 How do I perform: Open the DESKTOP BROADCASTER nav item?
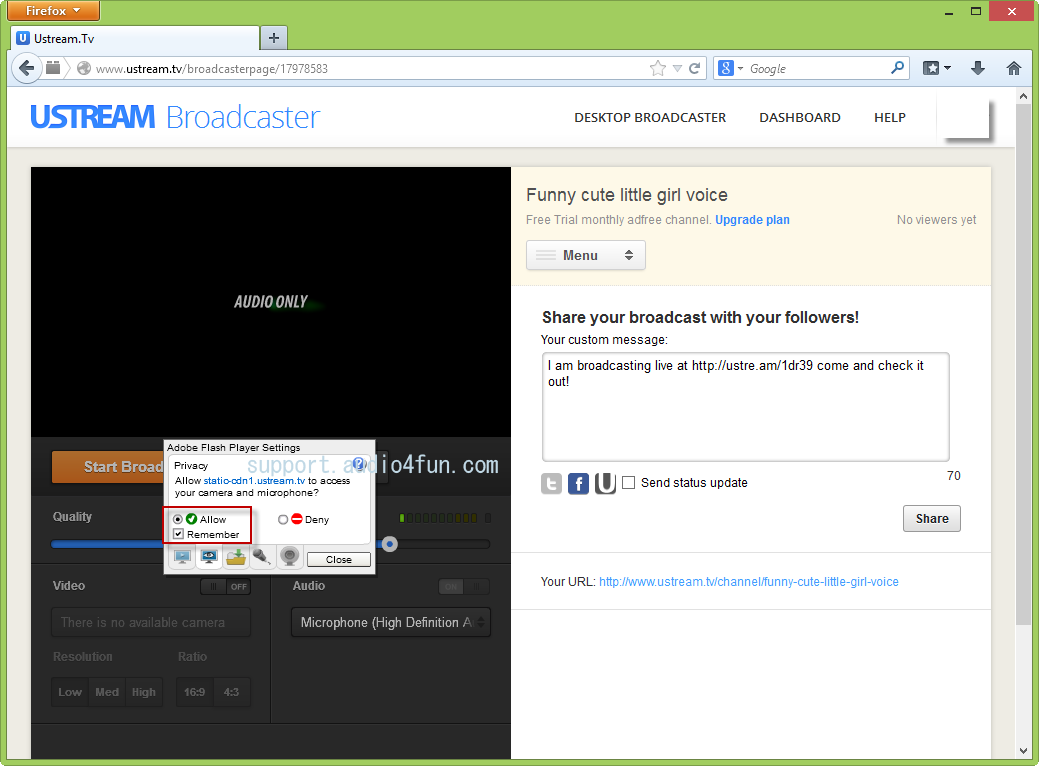pyautogui.click(x=650, y=117)
